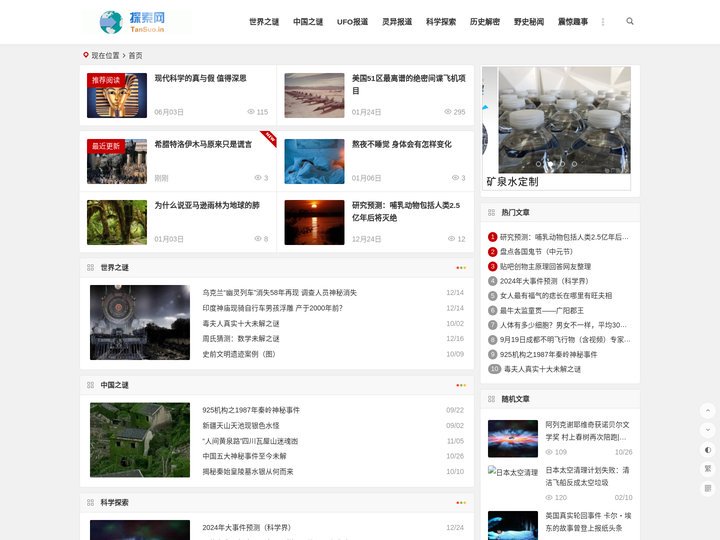Open random article 日本太空清理计划失败
The height and width of the screenshot is (540, 720).
(x=587, y=476)
